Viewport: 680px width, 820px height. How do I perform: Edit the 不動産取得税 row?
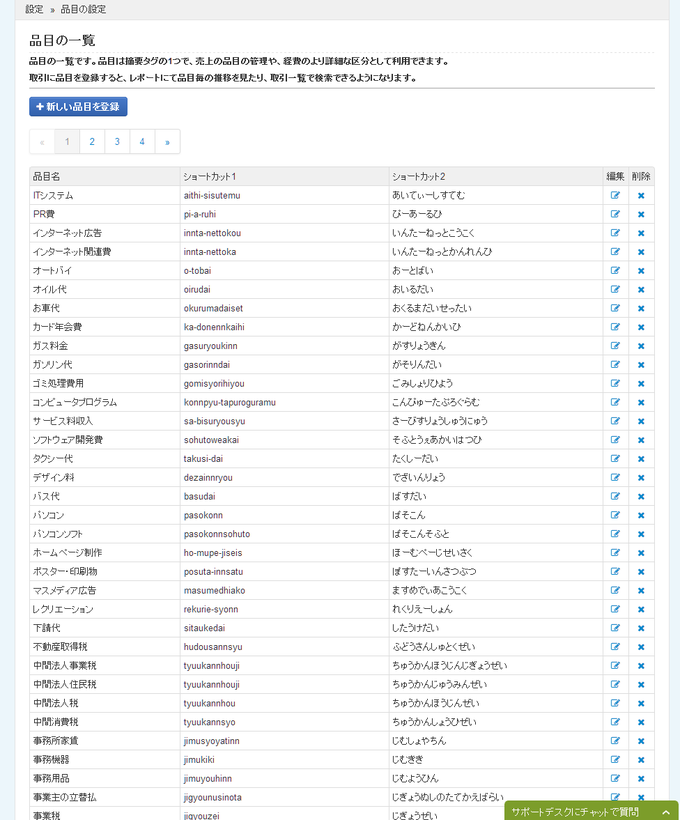click(615, 647)
